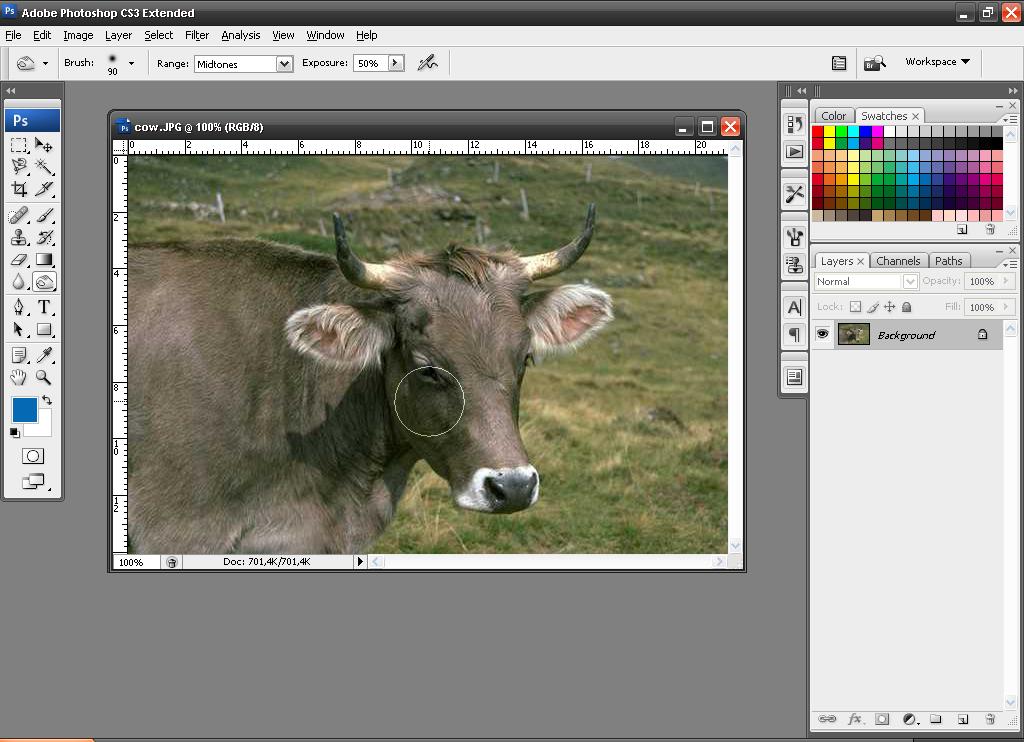Select the Crop tool

[19, 189]
